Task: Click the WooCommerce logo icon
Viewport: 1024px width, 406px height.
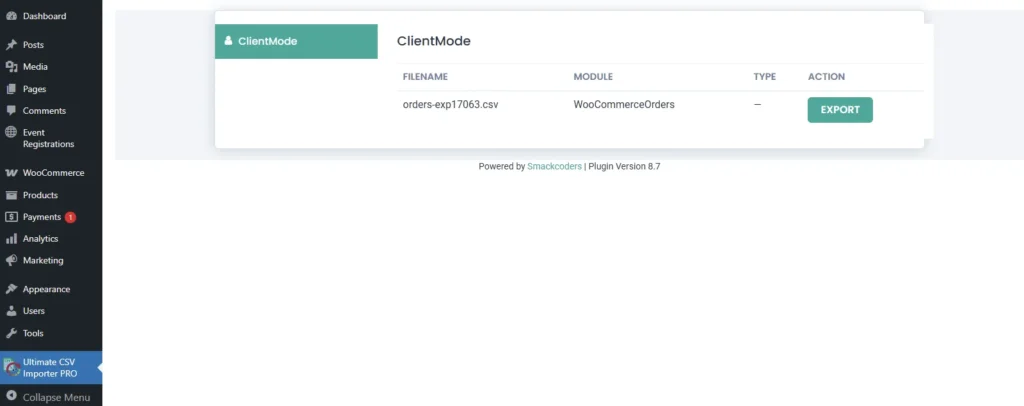Action: pyautogui.click(x=11, y=173)
